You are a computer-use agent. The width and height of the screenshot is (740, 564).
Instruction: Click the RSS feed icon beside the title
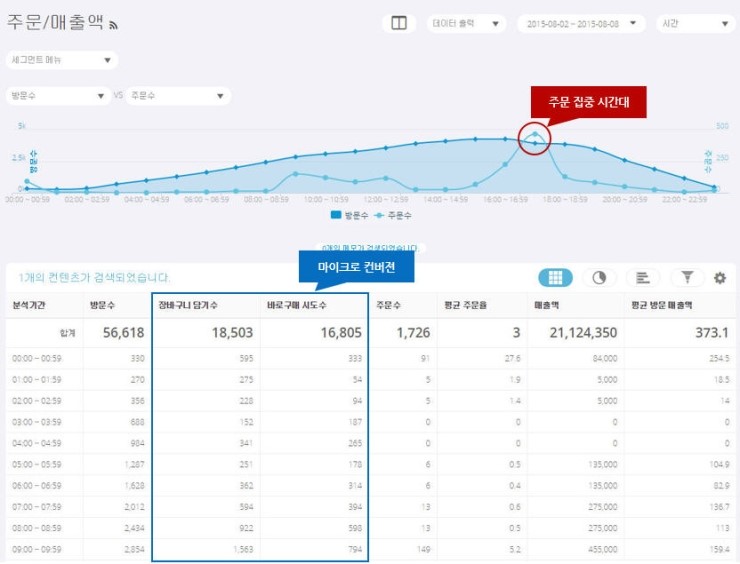point(114,25)
